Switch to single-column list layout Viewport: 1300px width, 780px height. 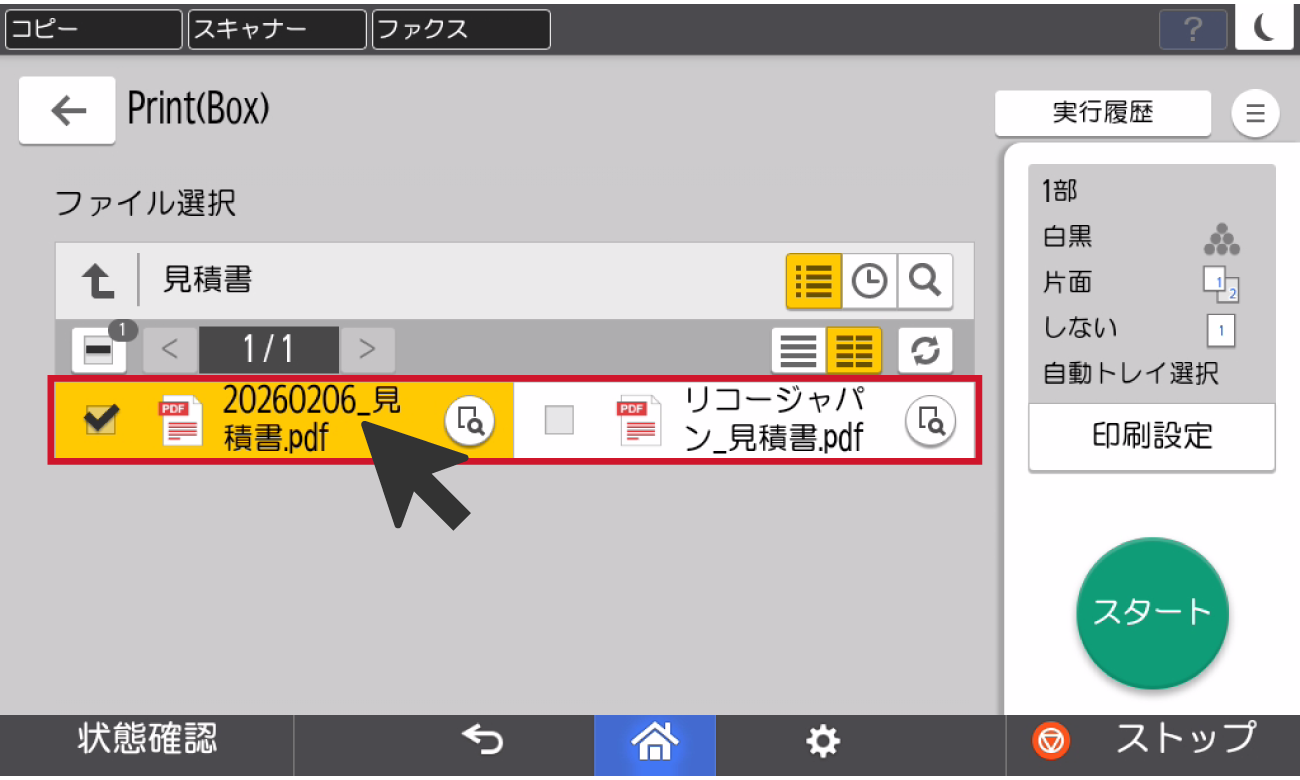798,350
